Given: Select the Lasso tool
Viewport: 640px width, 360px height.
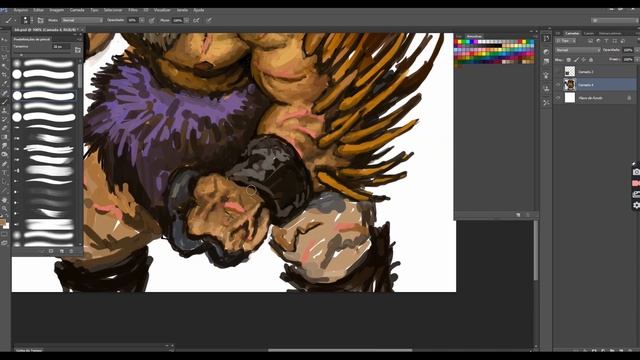Looking at the screenshot, I should click(4, 57).
